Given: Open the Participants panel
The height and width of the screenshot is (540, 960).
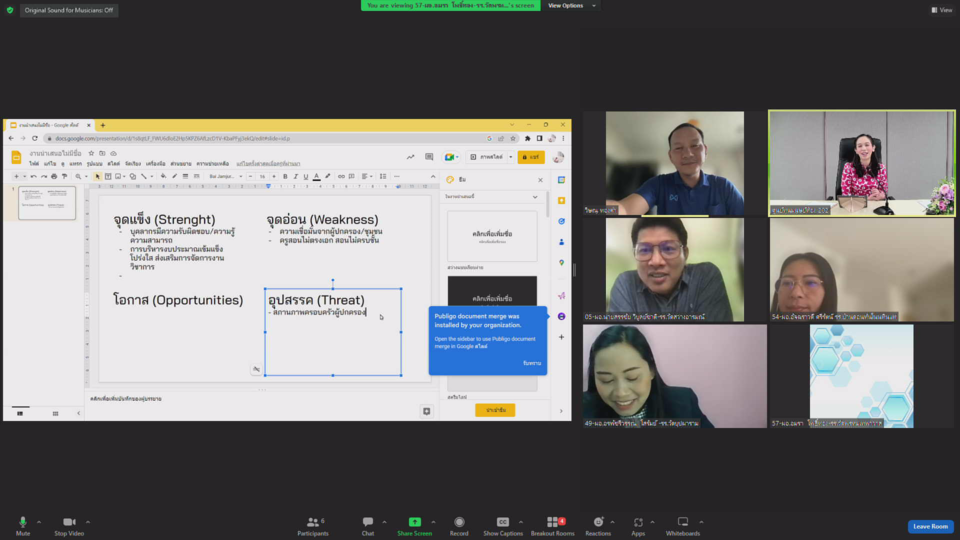Looking at the screenshot, I should pyautogui.click(x=312, y=523).
